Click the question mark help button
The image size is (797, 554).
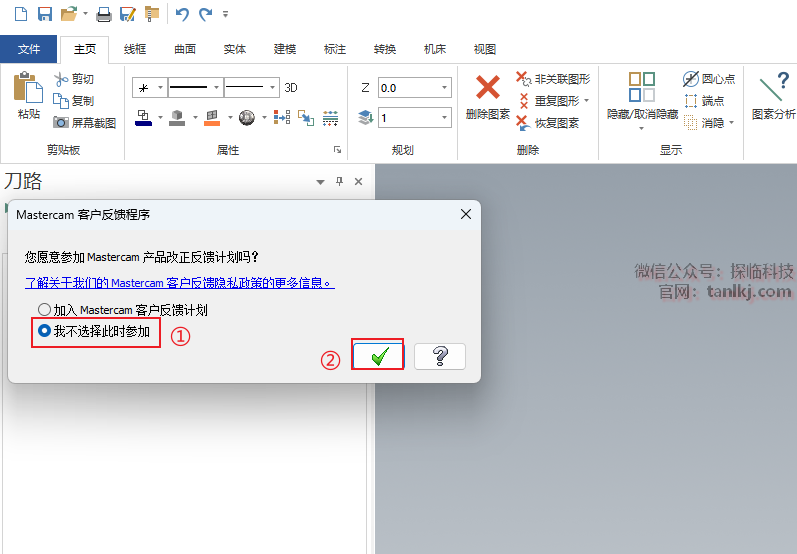(x=440, y=356)
